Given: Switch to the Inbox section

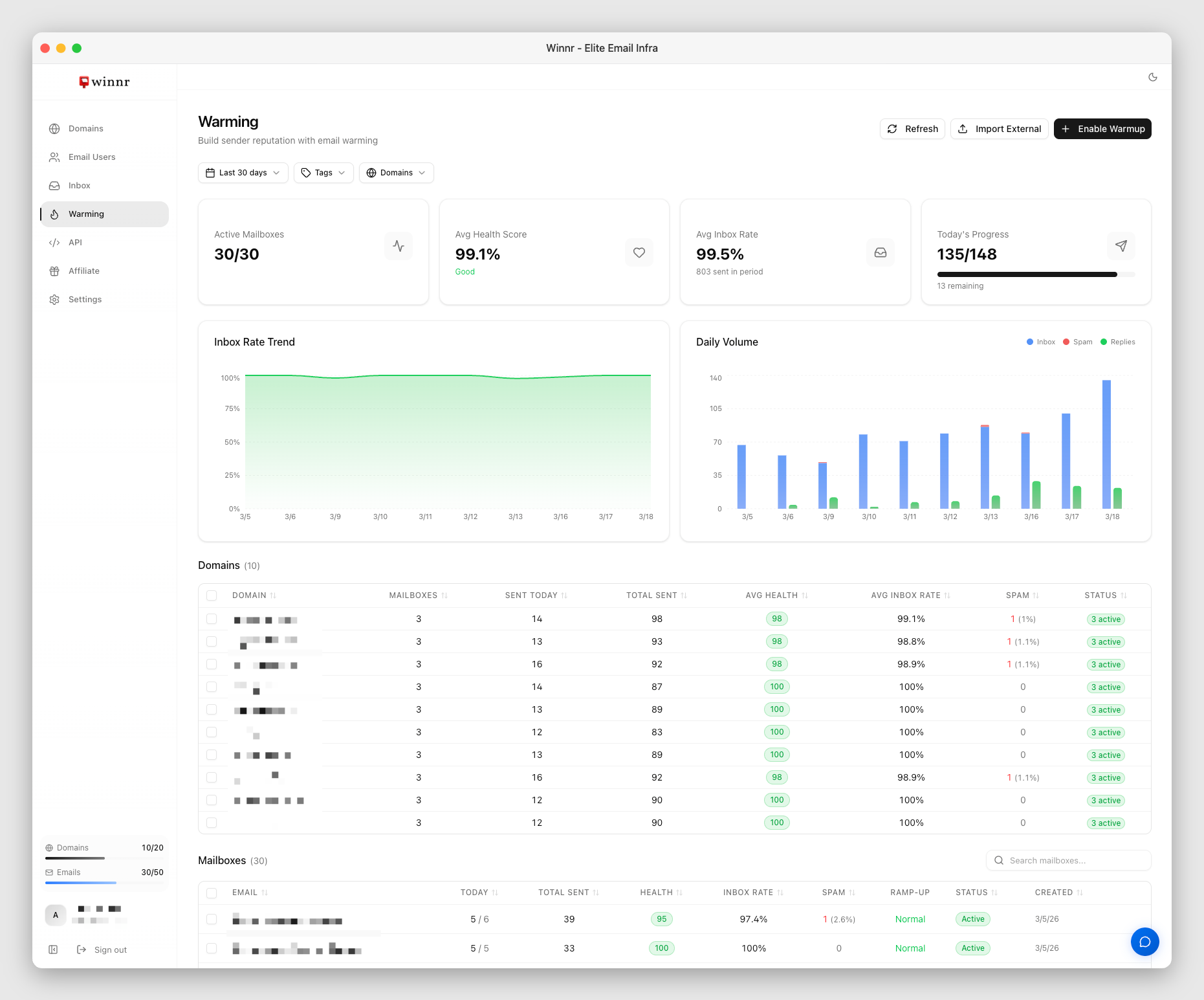Looking at the screenshot, I should pos(79,185).
